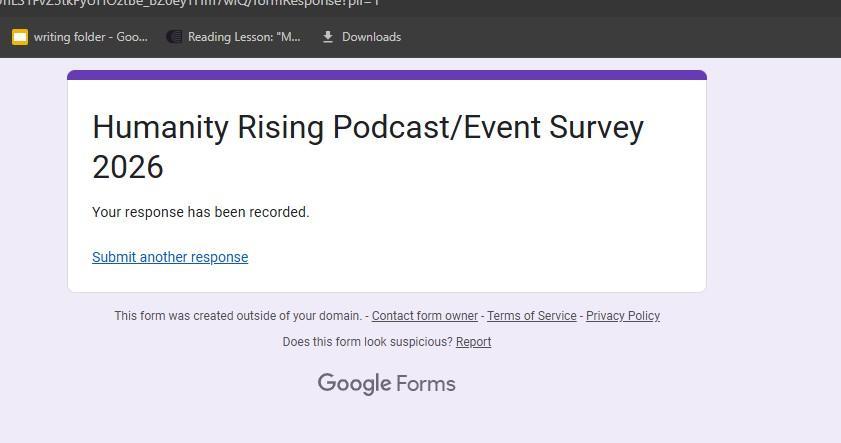Open the "writing folder - Goo..." bookmark label
Screen dimensions: 841x443
point(90,37)
